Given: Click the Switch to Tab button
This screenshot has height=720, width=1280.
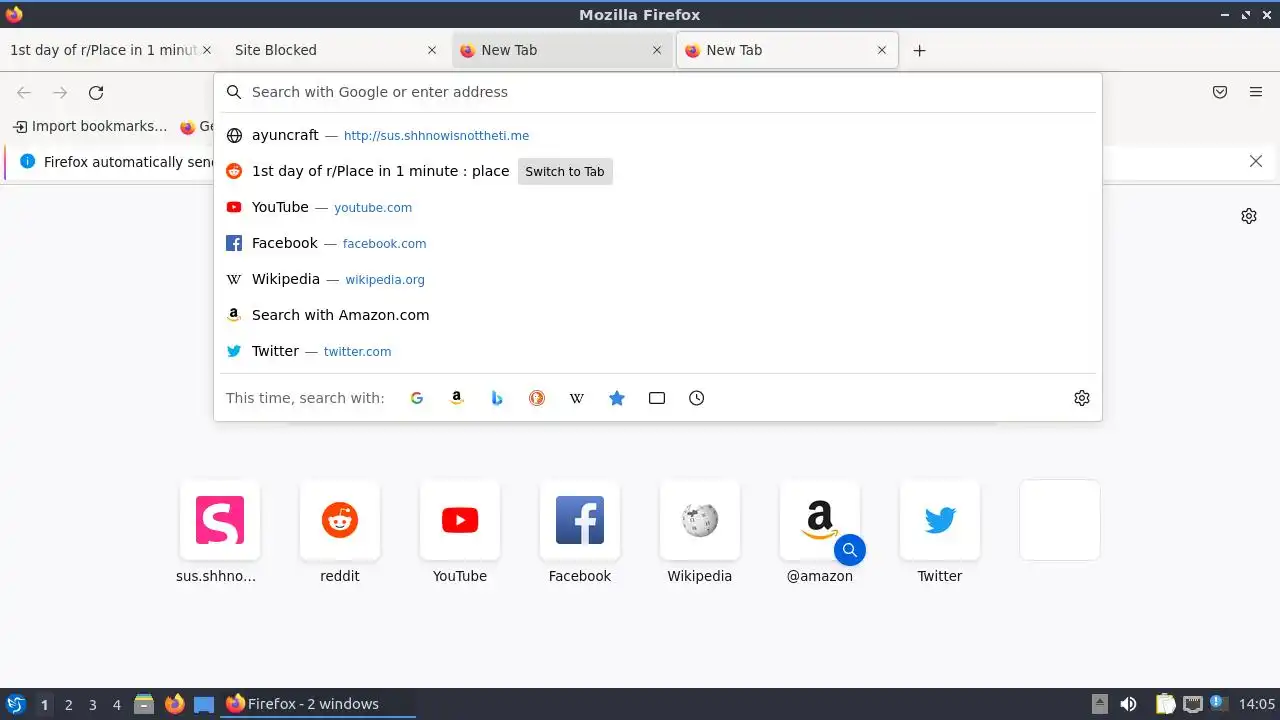Looking at the screenshot, I should pos(565,171).
